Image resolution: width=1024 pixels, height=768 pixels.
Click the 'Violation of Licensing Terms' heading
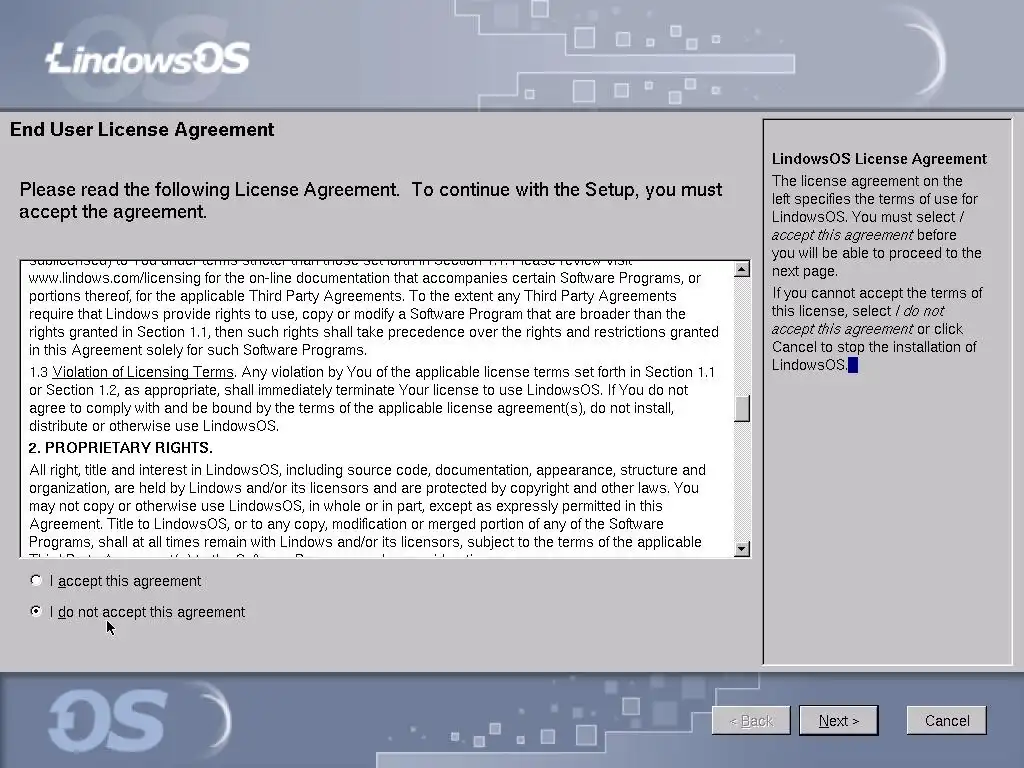tap(143, 372)
